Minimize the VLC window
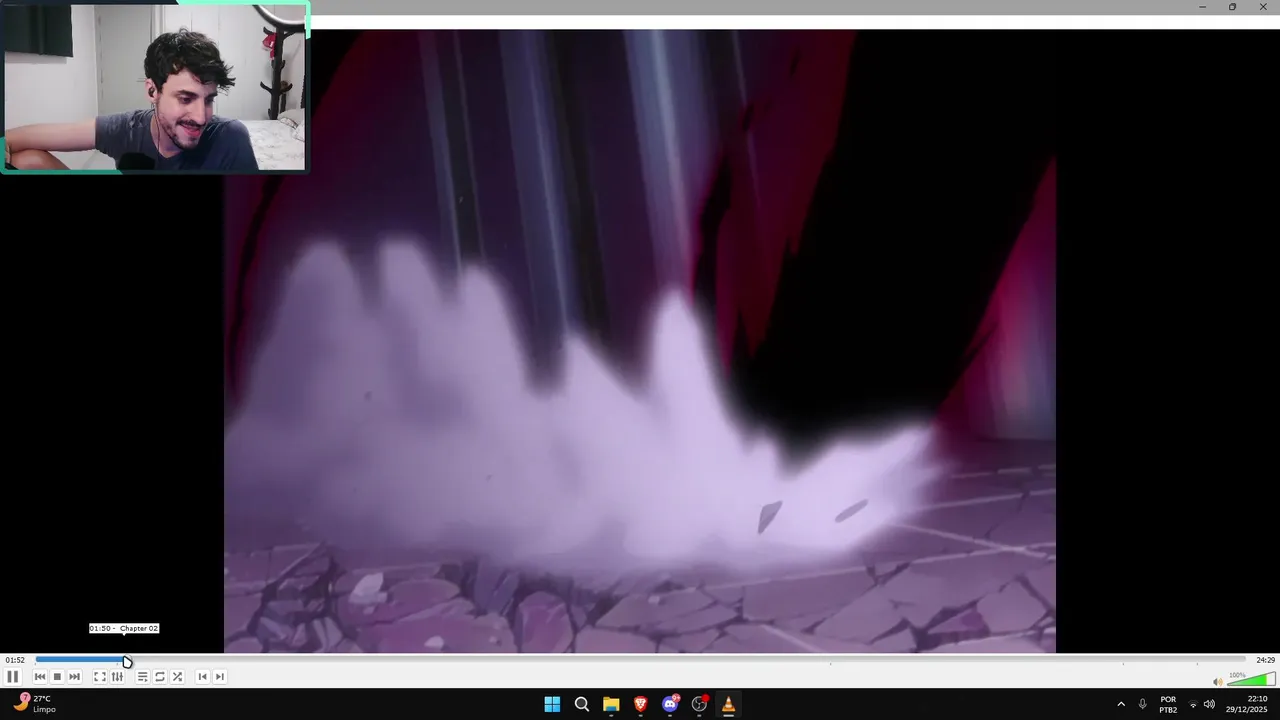1280x720 pixels. tap(1202, 7)
